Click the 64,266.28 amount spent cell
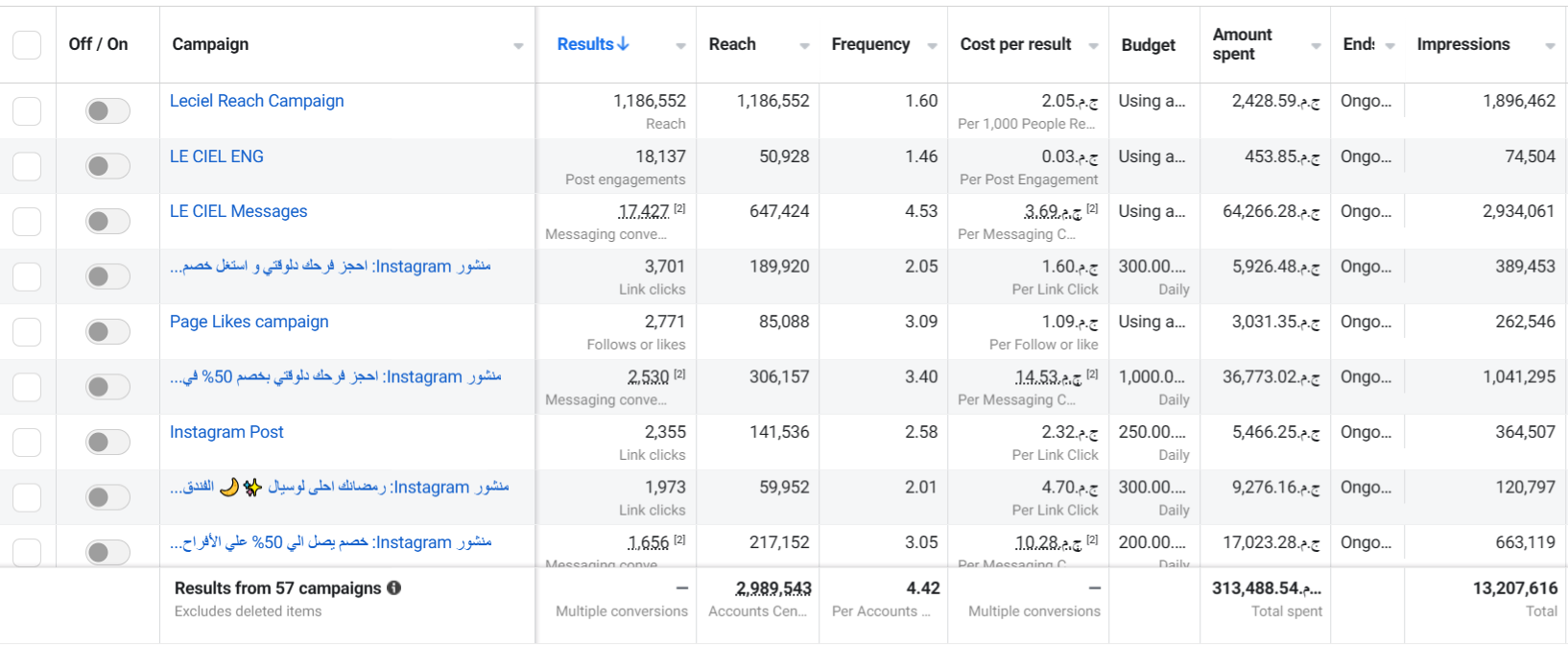The width and height of the screenshot is (1568, 647). (1271, 211)
